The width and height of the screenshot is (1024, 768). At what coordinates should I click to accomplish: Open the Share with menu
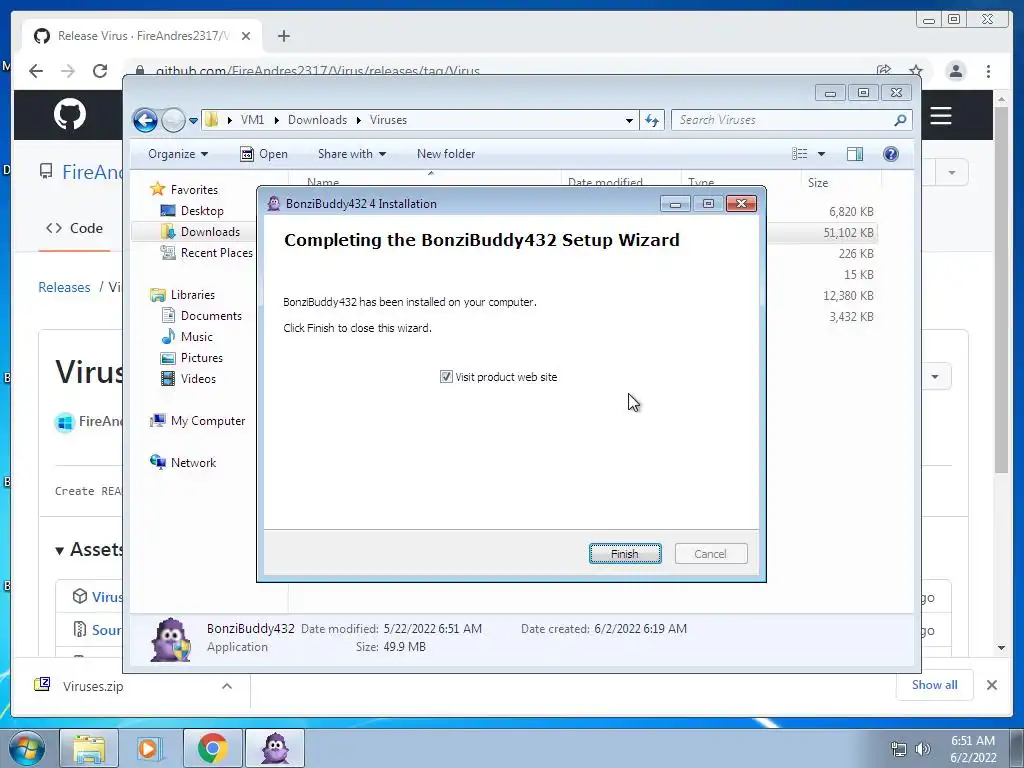coord(351,153)
